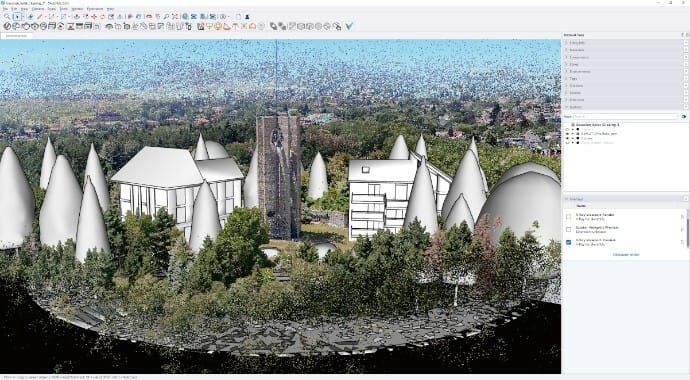The image size is (690, 380).
Task: Select the Zoom magnifier tool
Action: 166,17
